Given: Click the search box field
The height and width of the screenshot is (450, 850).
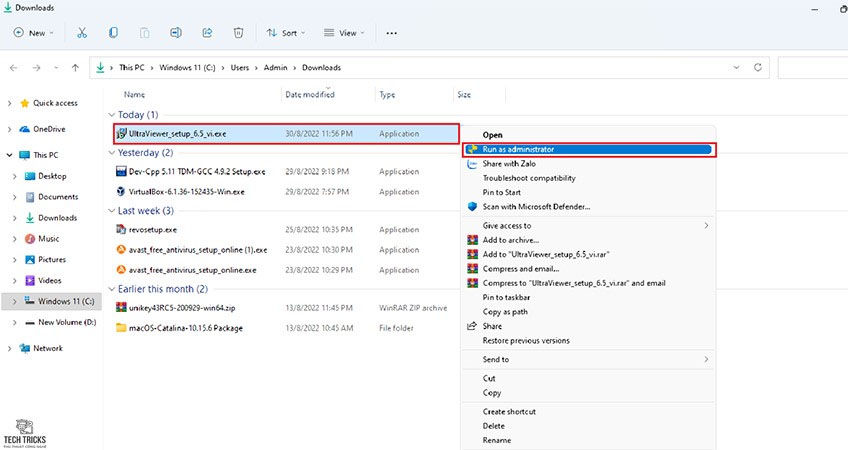Looking at the screenshot, I should 813,68.
